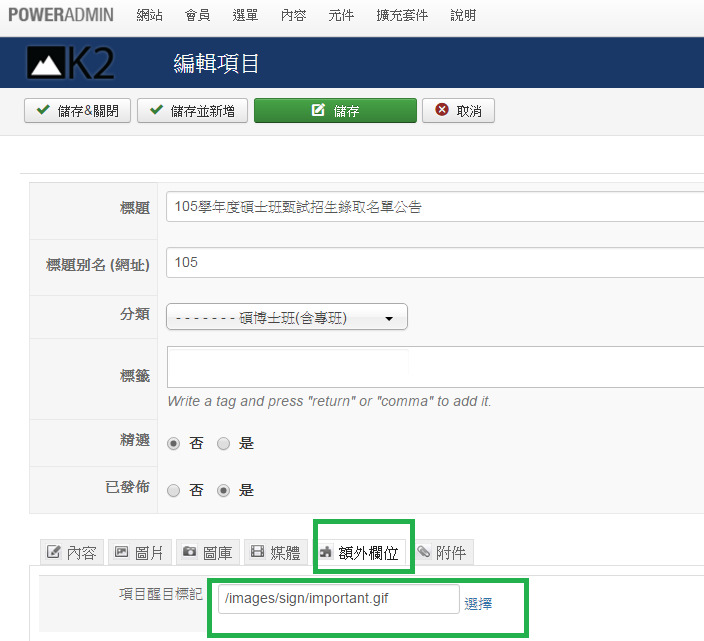704x641 pixels.
Task: Click the 標題別名 alias field
Action: 435,263
